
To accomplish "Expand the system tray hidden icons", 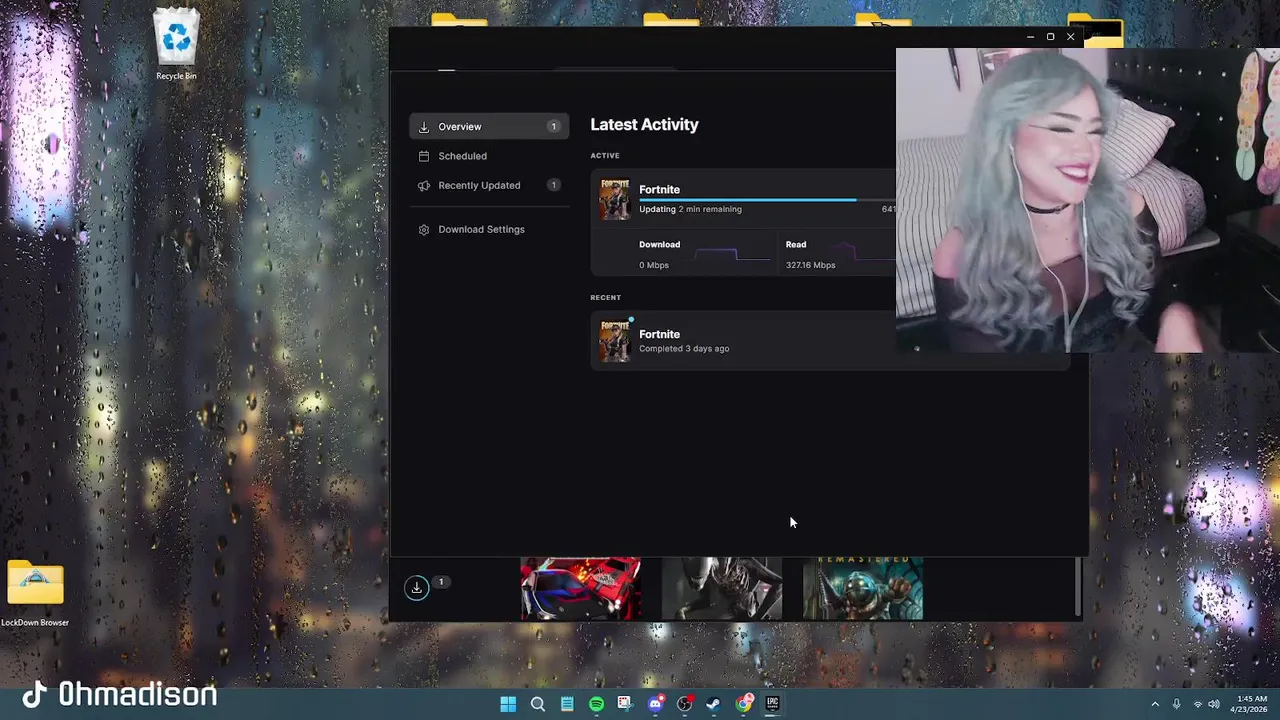I will point(1155,704).
